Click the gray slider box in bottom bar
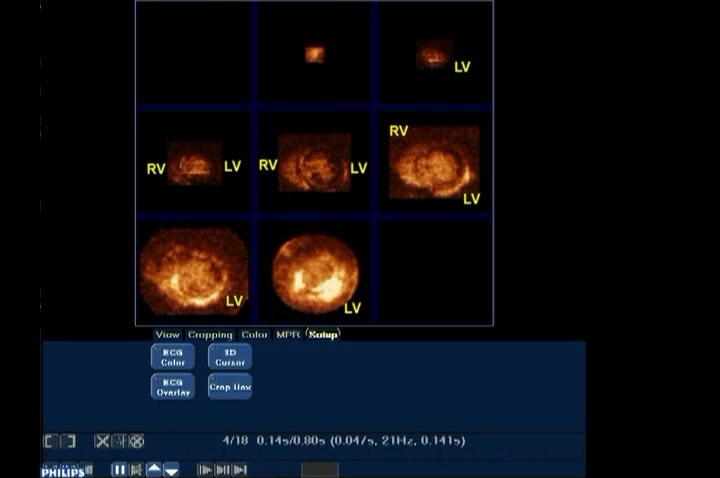Image resolution: width=720 pixels, height=478 pixels. 319,469
